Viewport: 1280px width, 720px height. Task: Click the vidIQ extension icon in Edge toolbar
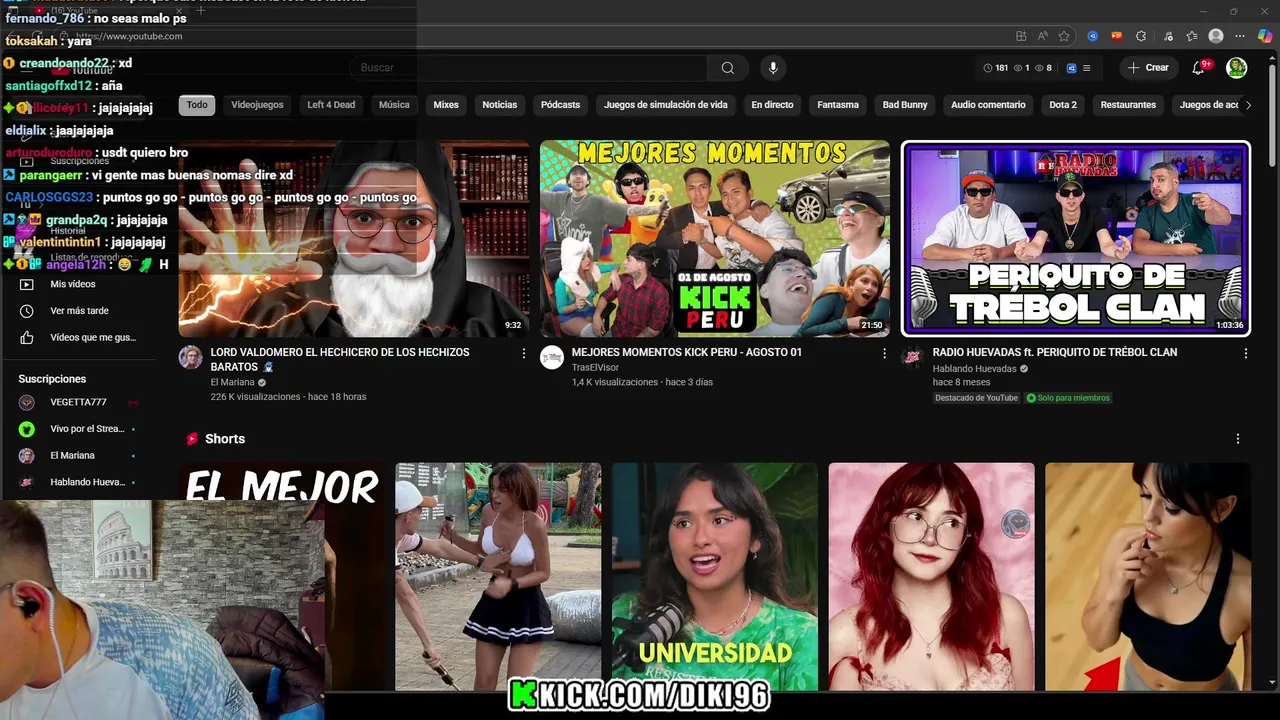pyautogui.click(x=1093, y=36)
